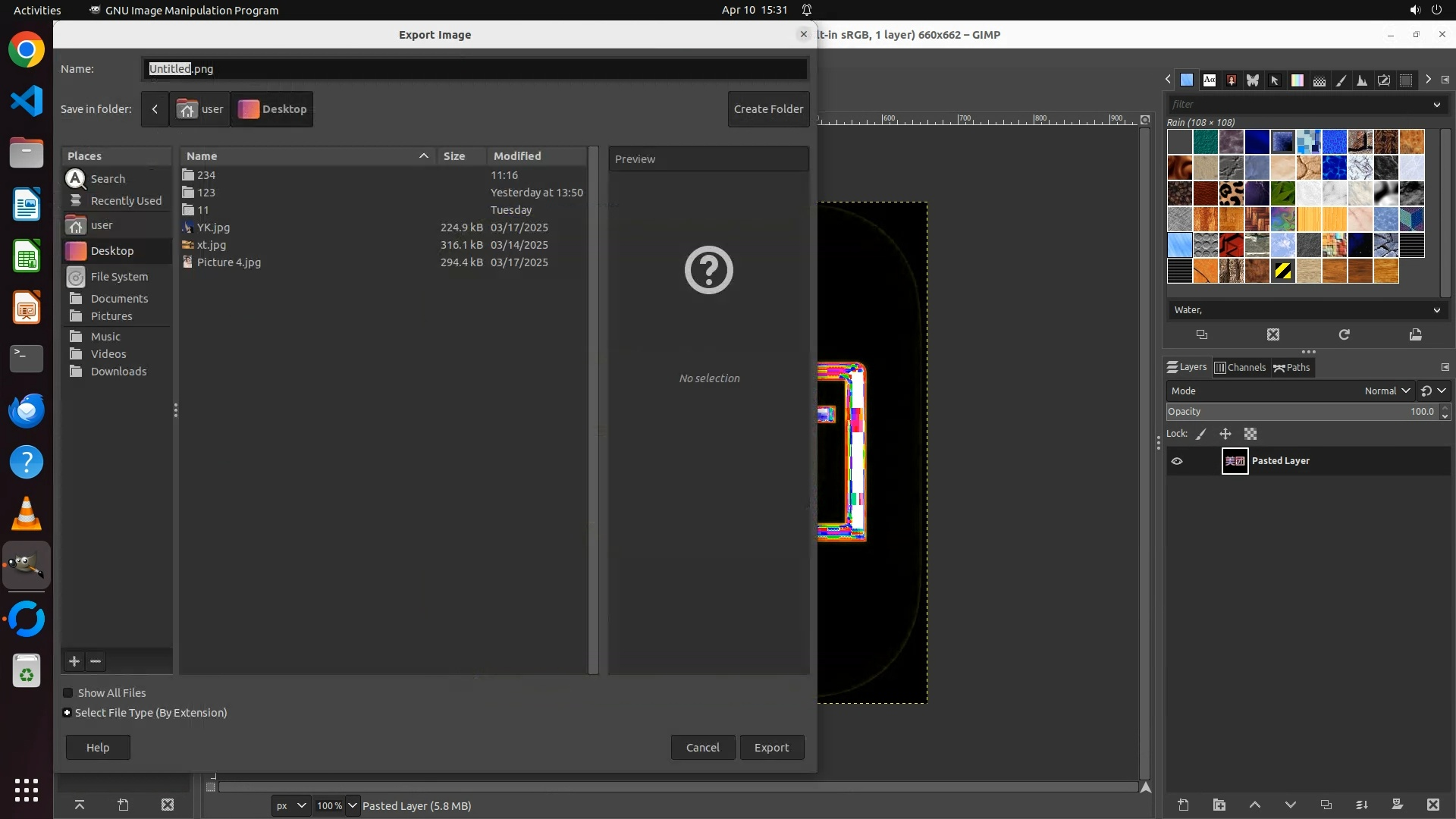
Task: Click lock alpha channel icon
Action: pos(1250,434)
